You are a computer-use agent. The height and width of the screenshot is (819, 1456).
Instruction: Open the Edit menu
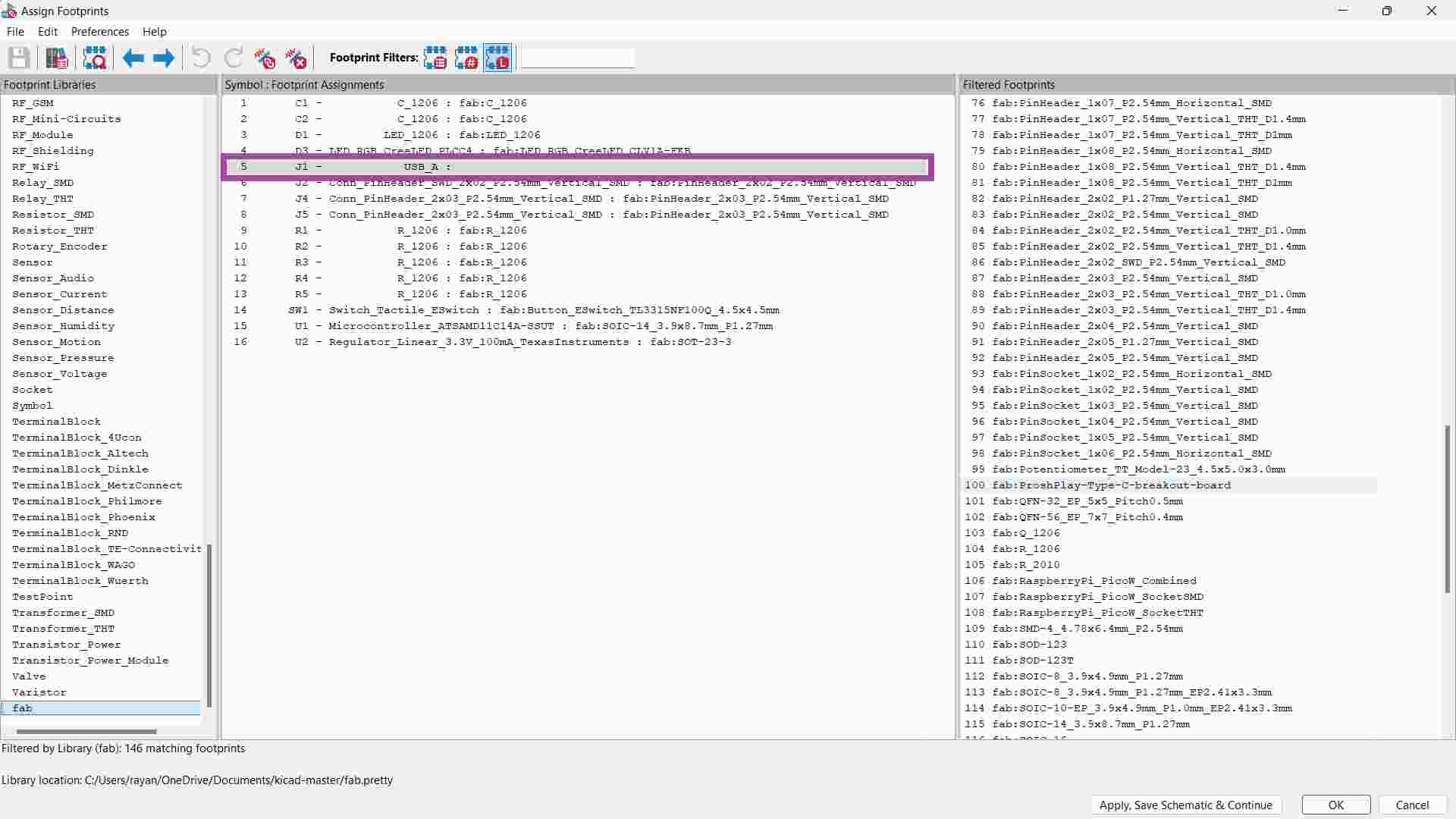click(47, 32)
